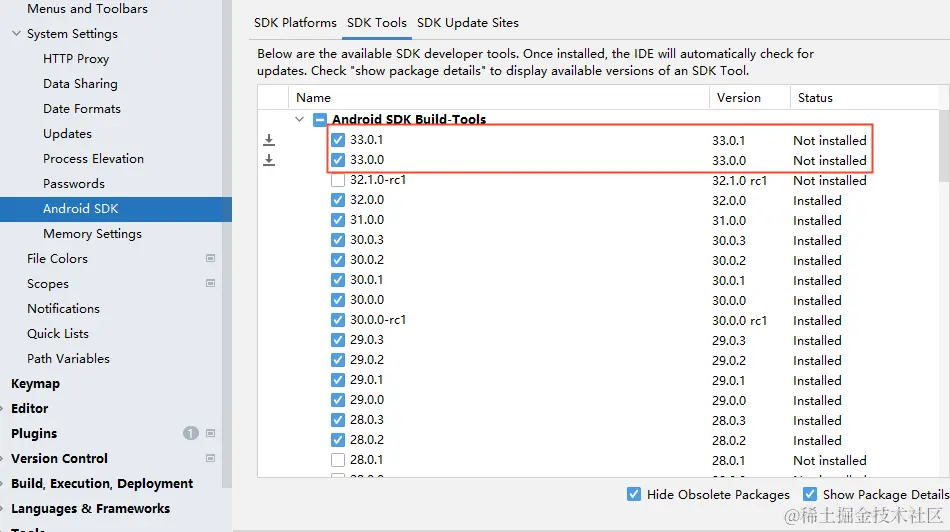Uncheck the 33.0.0 build-tools checkbox
Image resolution: width=950 pixels, height=532 pixels.
(x=338, y=160)
